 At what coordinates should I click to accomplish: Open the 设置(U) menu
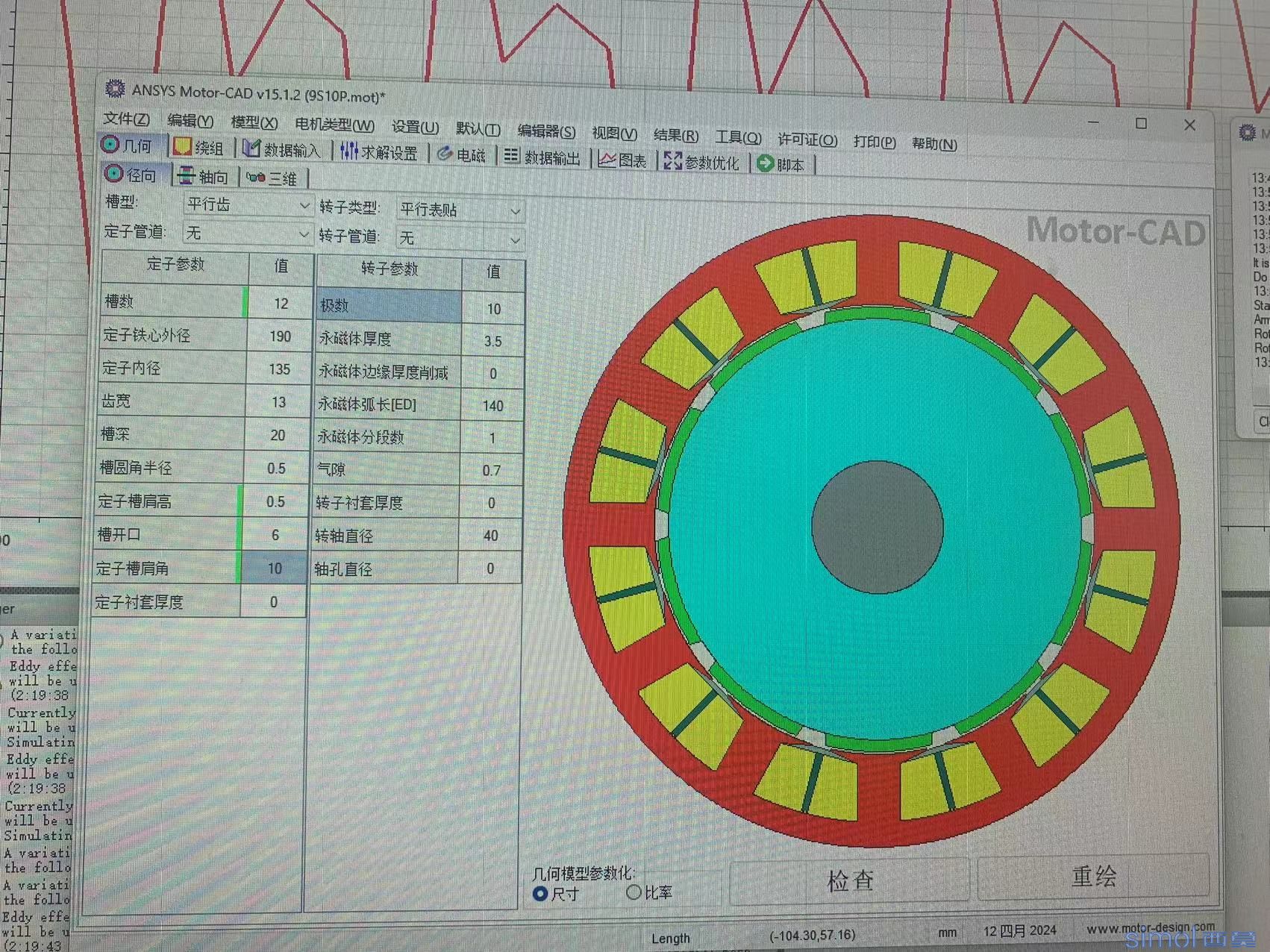[415, 127]
